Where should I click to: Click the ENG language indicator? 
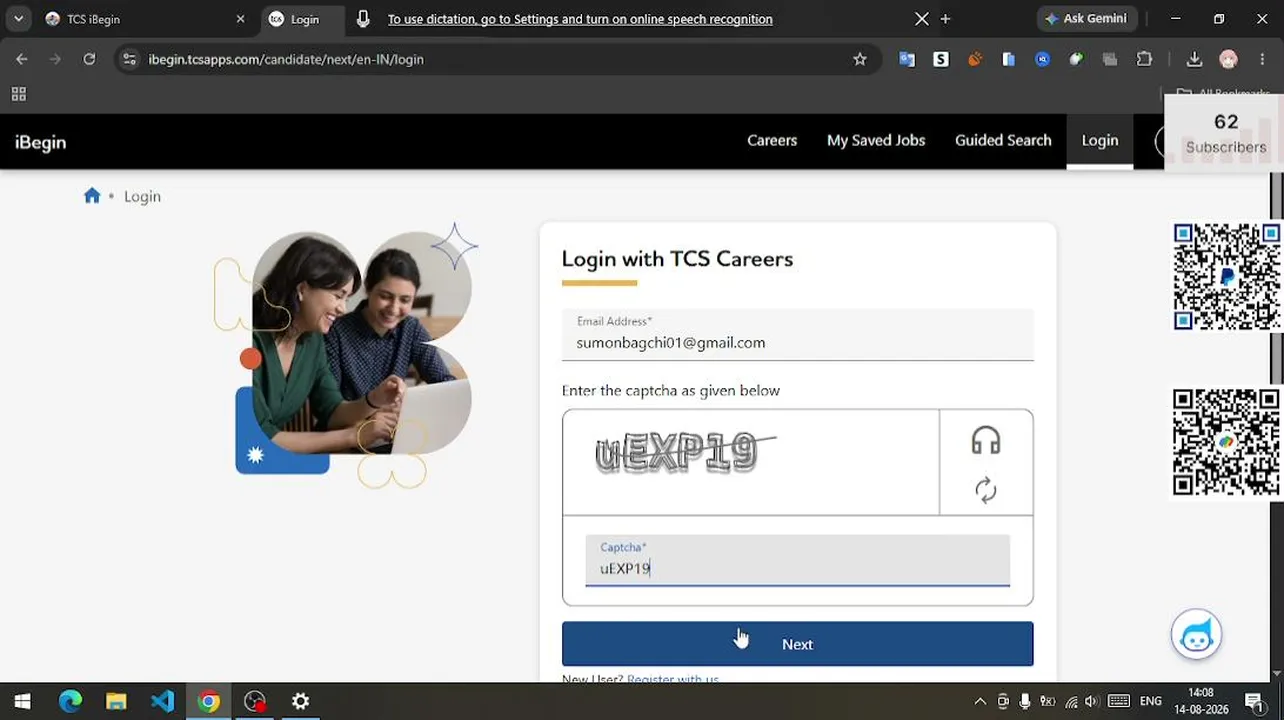click(x=1151, y=702)
